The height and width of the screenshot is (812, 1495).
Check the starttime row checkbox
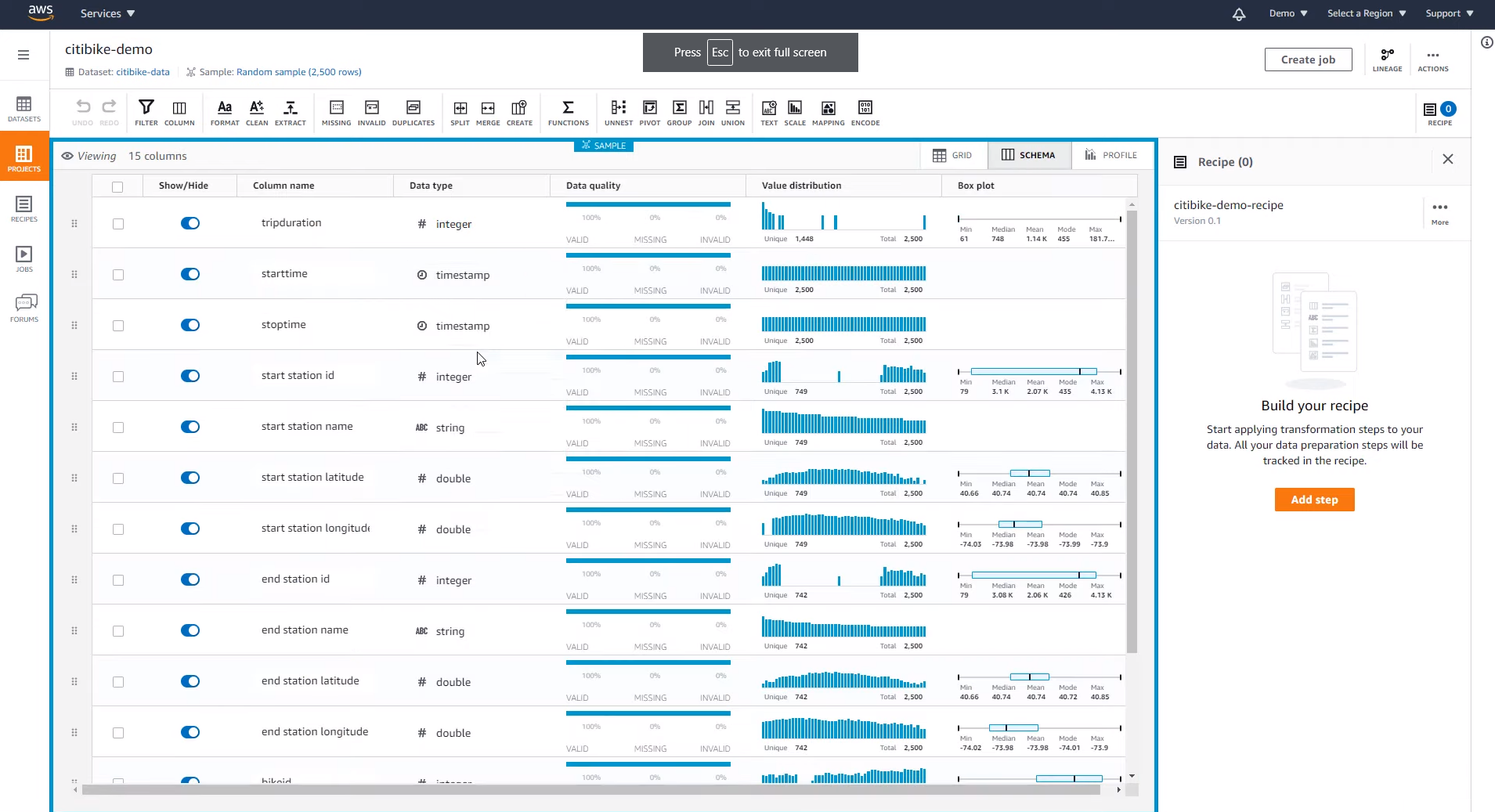(118, 275)
